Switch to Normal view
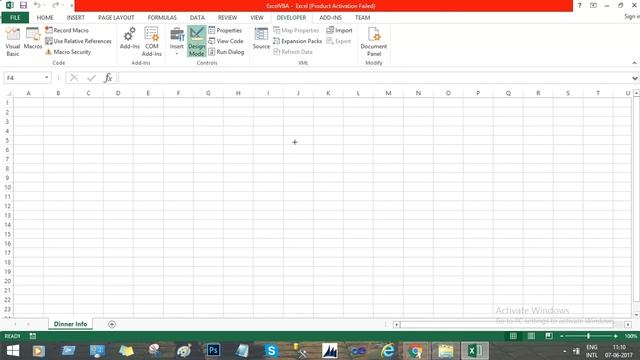This screenshot has height=360, width=640. click(513, 336)
